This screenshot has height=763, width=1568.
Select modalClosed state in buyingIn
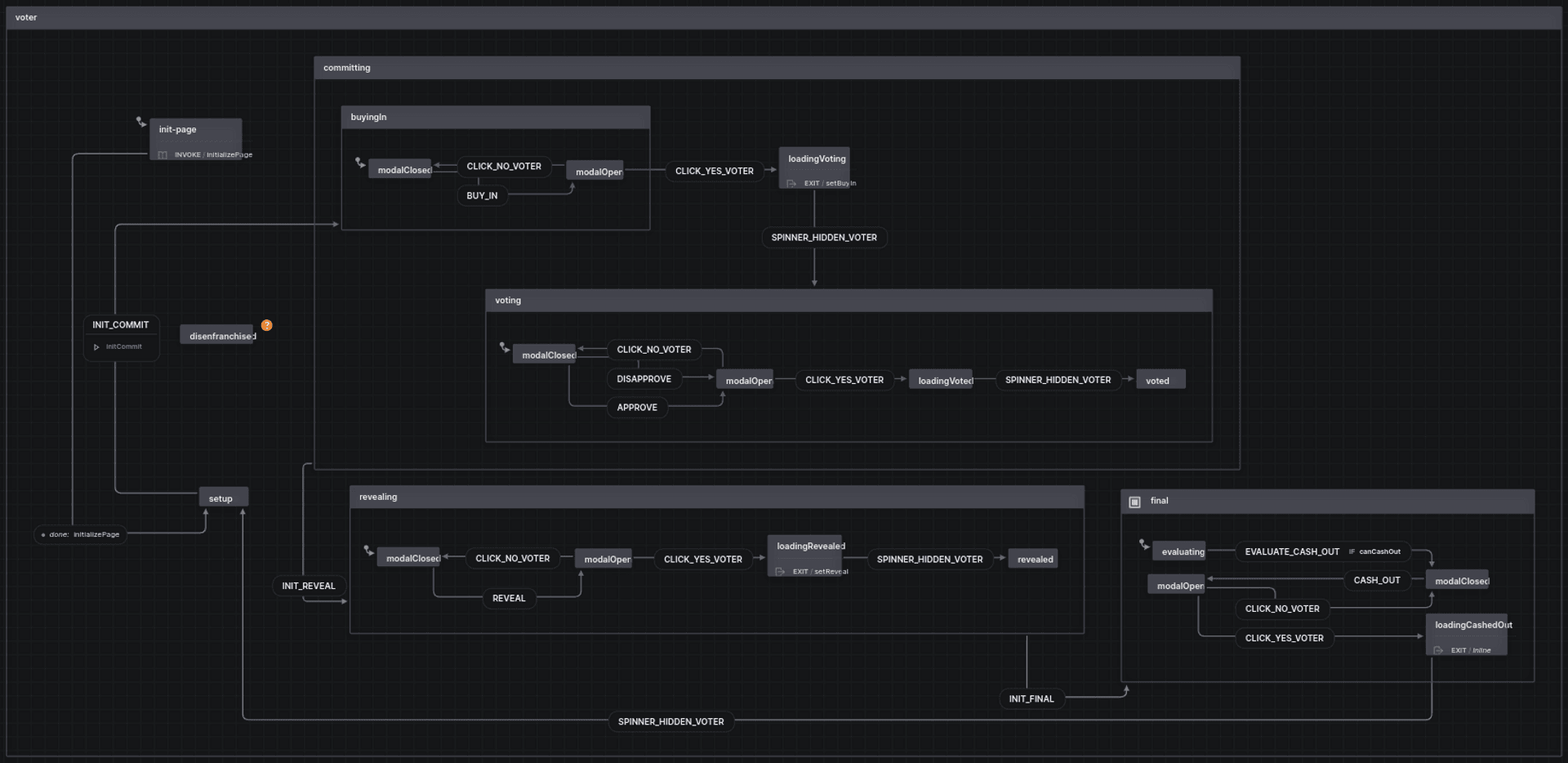tap(400, 169)
